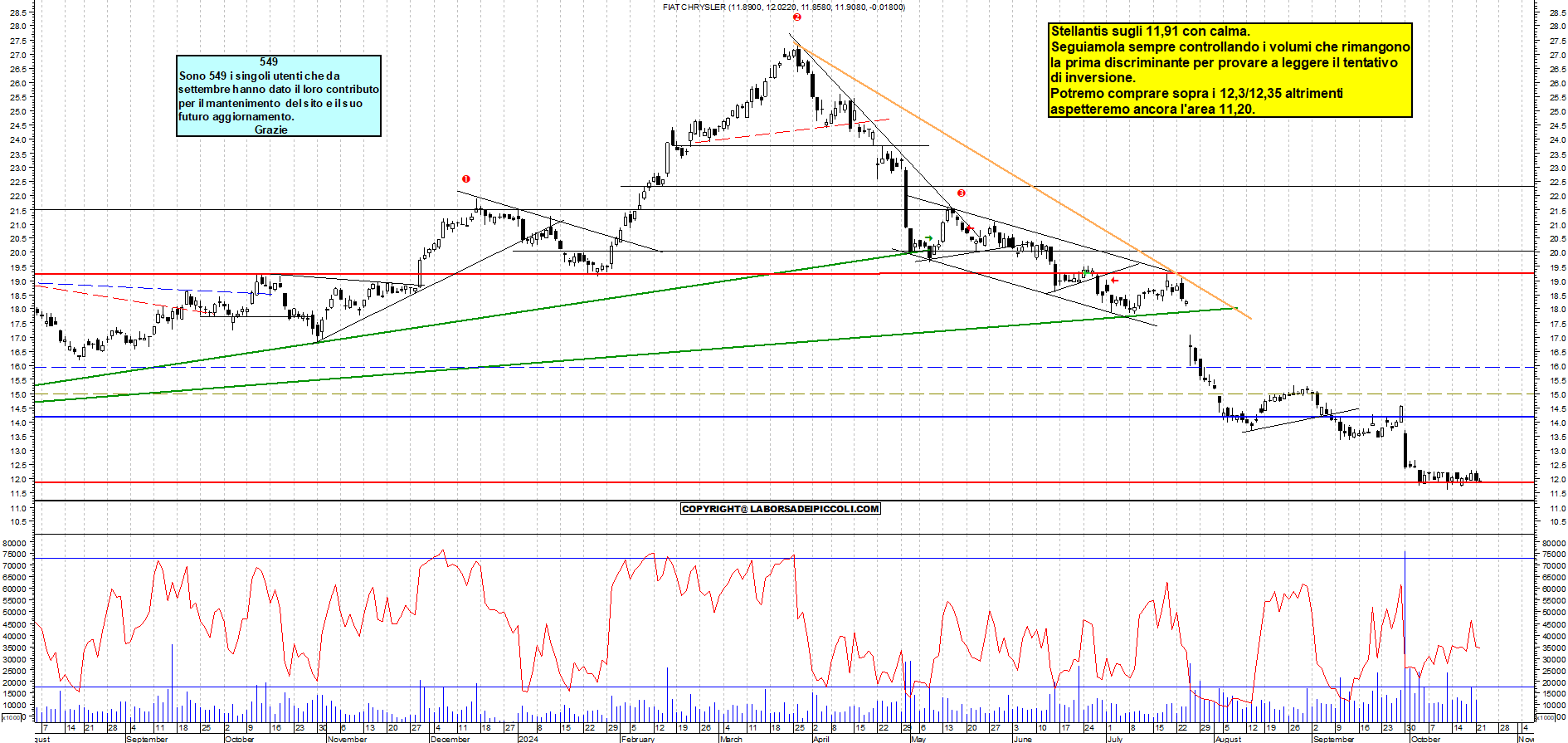Click the 'Nov' label ending the time axis

tap(1527, 739)
